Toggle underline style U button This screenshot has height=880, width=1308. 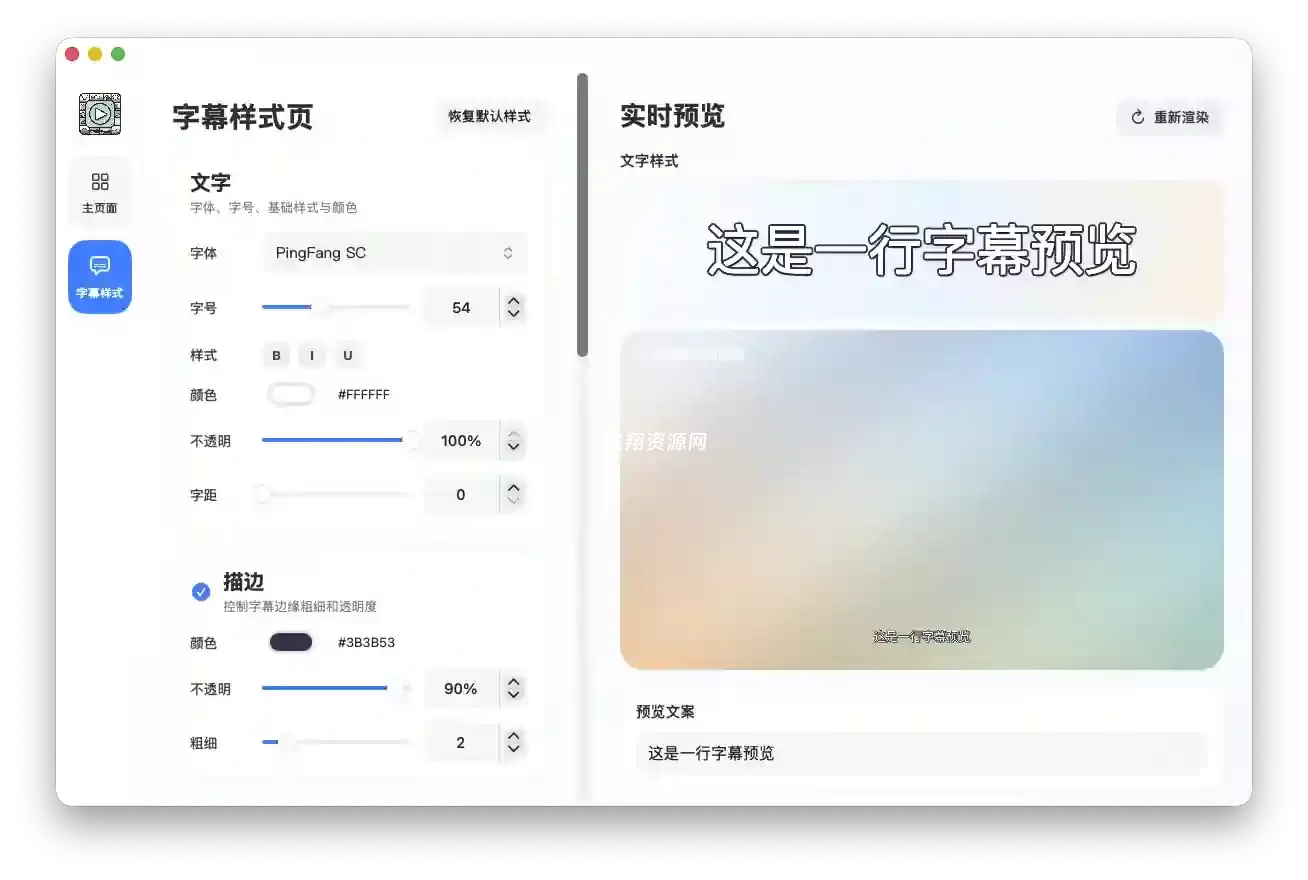pyautogui.click(x=348, y=355)
